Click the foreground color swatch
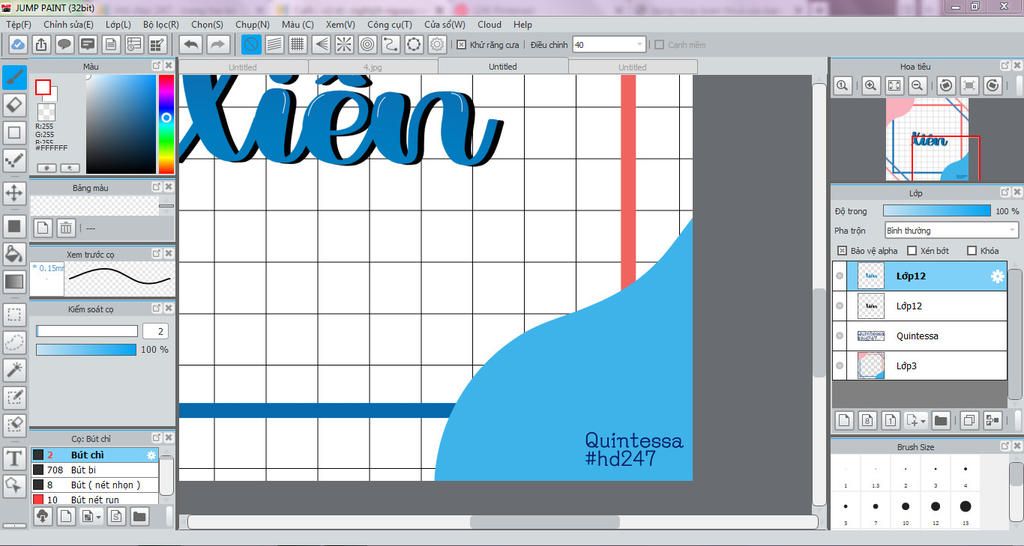This screenshot has width=1024, height=546. [x=43, y=88]
